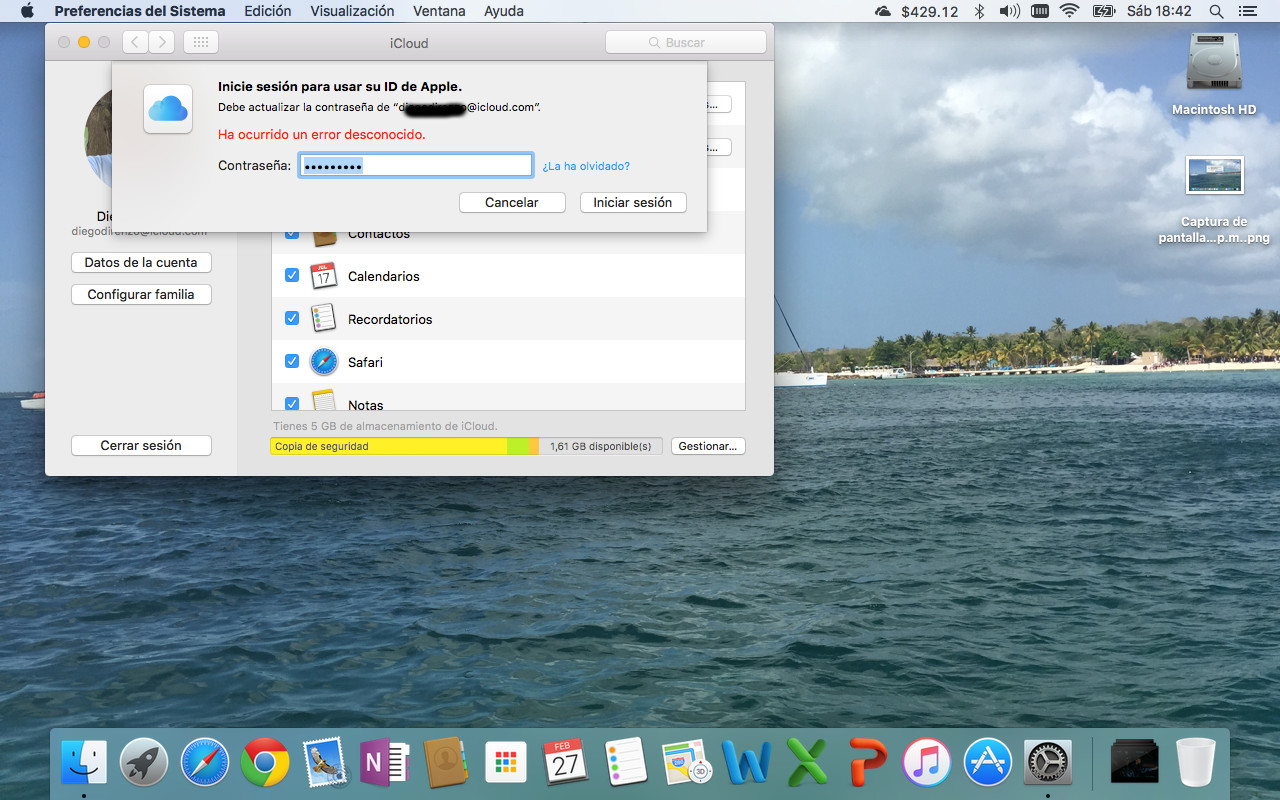The width and height of the screenshot is (1280, 800).
Task: Launch iTunes from the dock
Action: click(x=926, y=764)
